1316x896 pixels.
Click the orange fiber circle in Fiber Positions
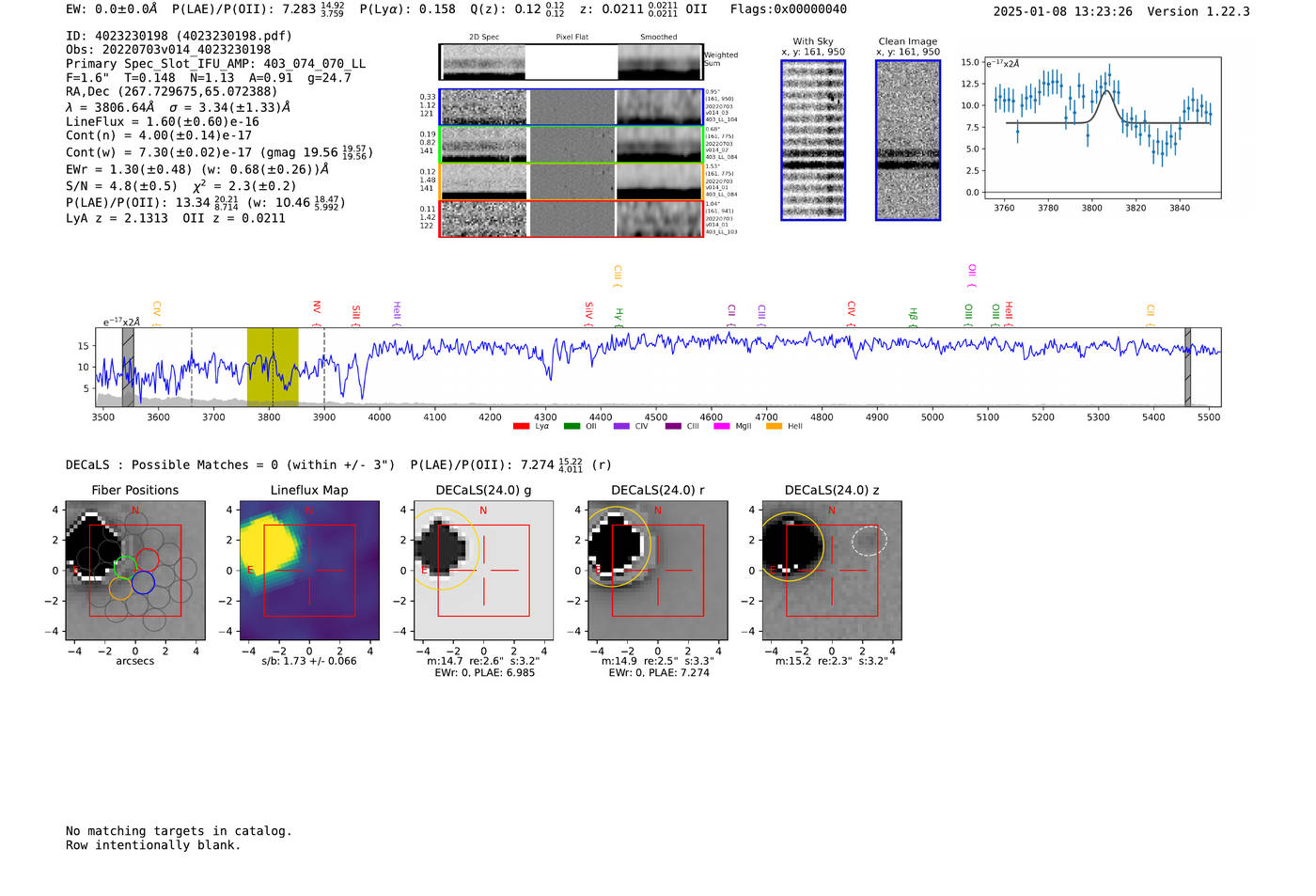coord(120,589)
